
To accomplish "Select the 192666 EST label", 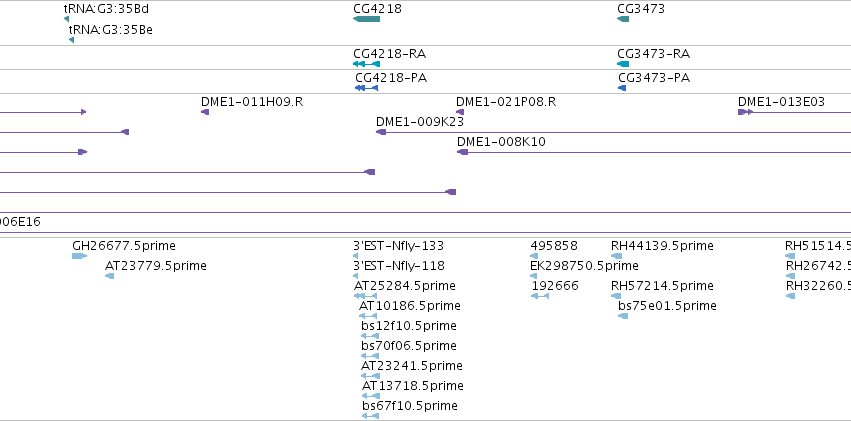I will coord(555,286).
